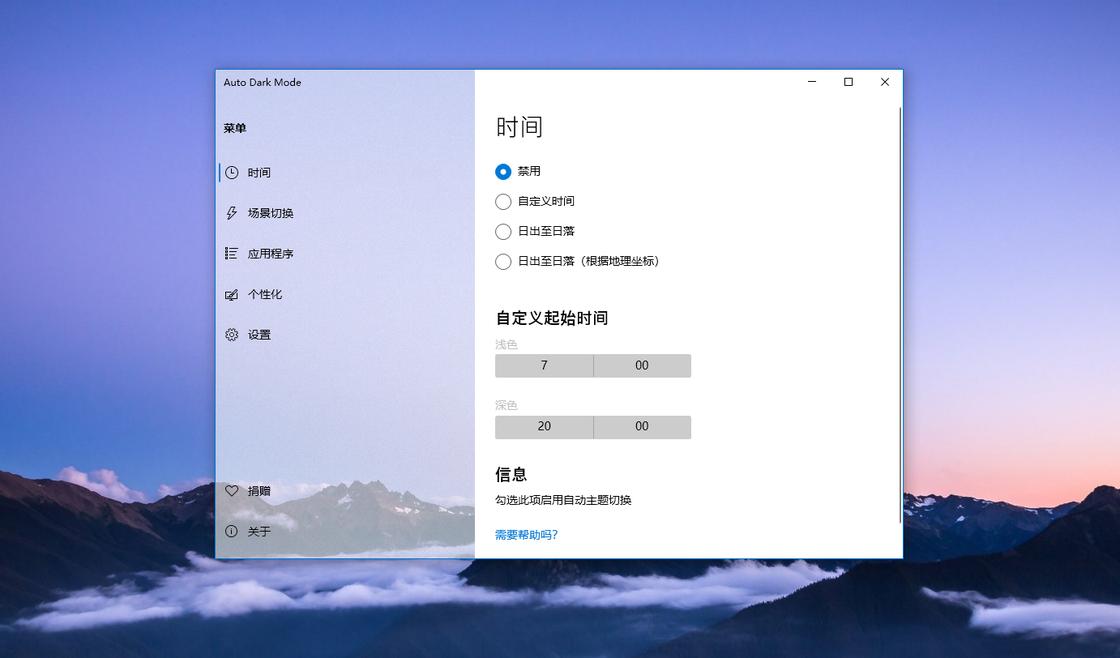Click the list icon beside 应用程序

click(x=232, y=253)
